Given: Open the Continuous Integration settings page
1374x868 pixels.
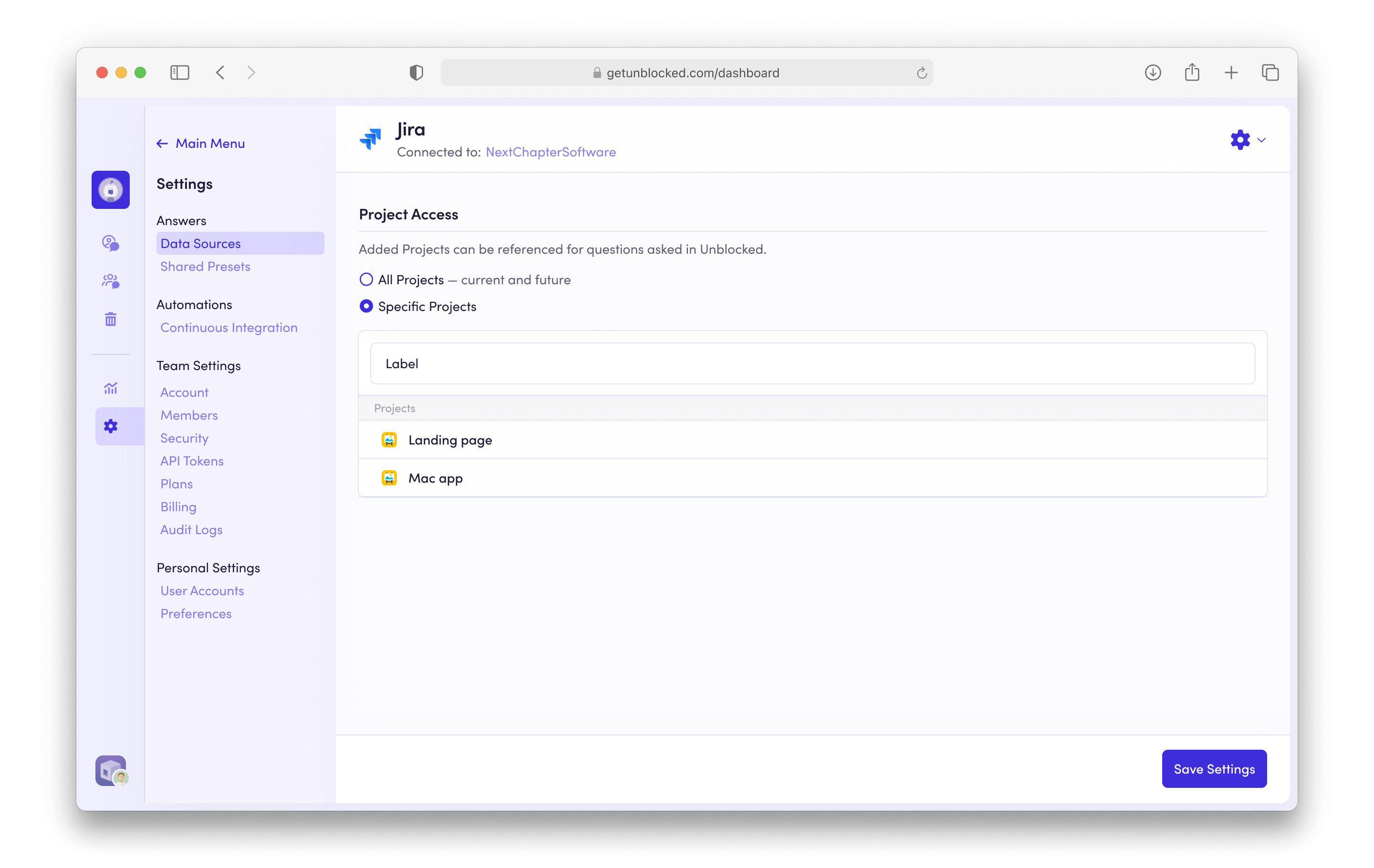Looking at the screenshot, I should pos(229,327).
